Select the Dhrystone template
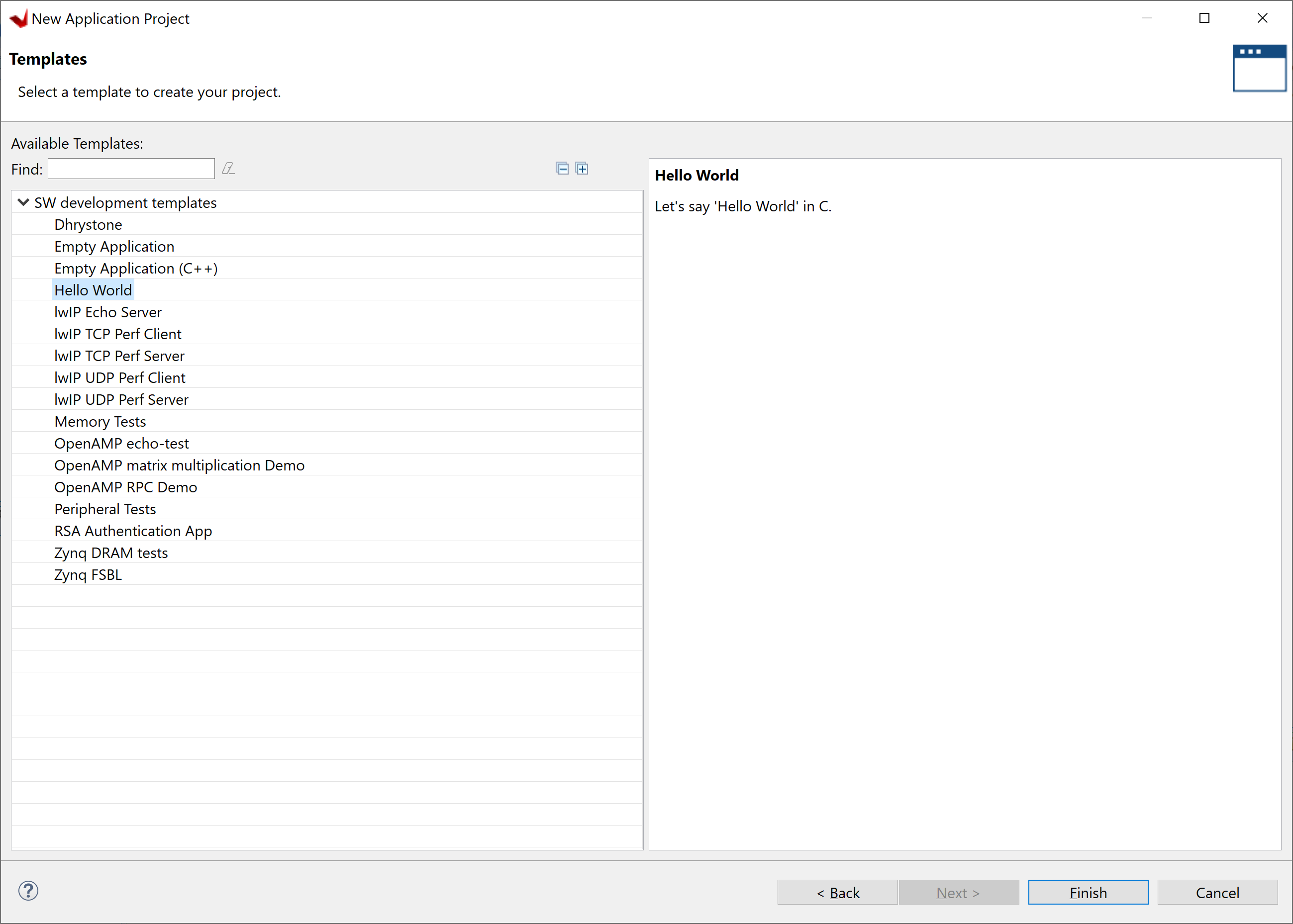 tap(88, 224)
